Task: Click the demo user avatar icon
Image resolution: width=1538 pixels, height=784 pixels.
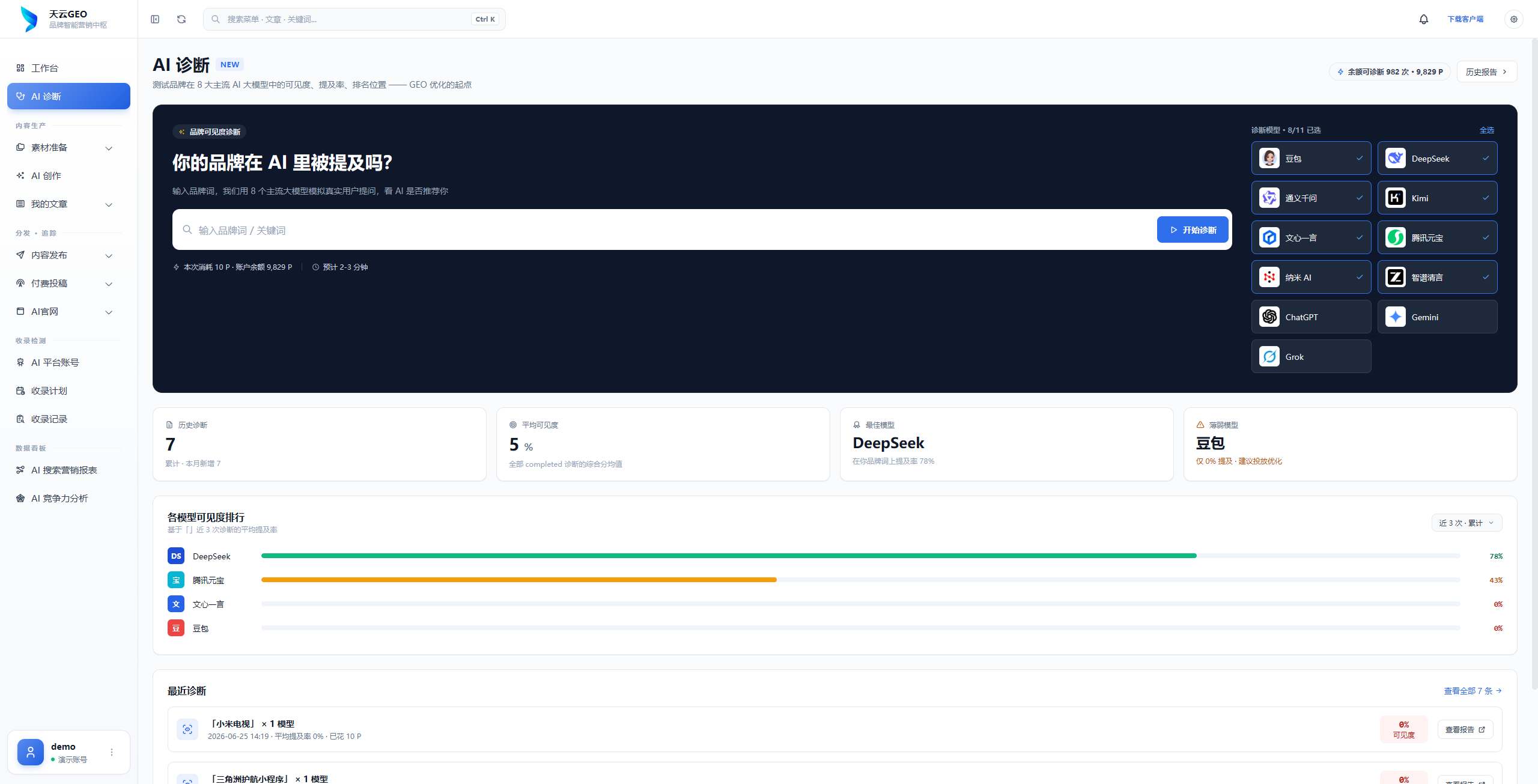Action: [x=31, y=752]
